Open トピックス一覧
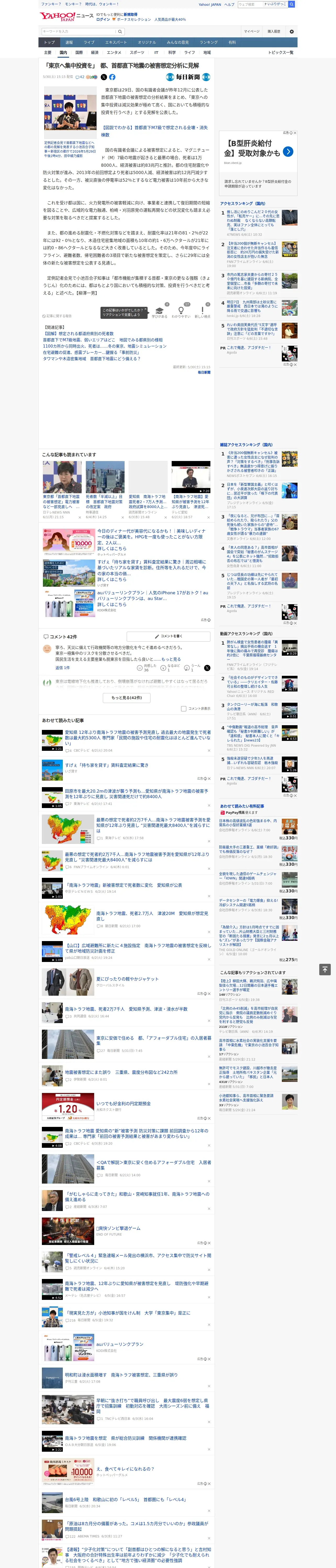The width and height of the screenshot is (336, 1568). (281, 53)
